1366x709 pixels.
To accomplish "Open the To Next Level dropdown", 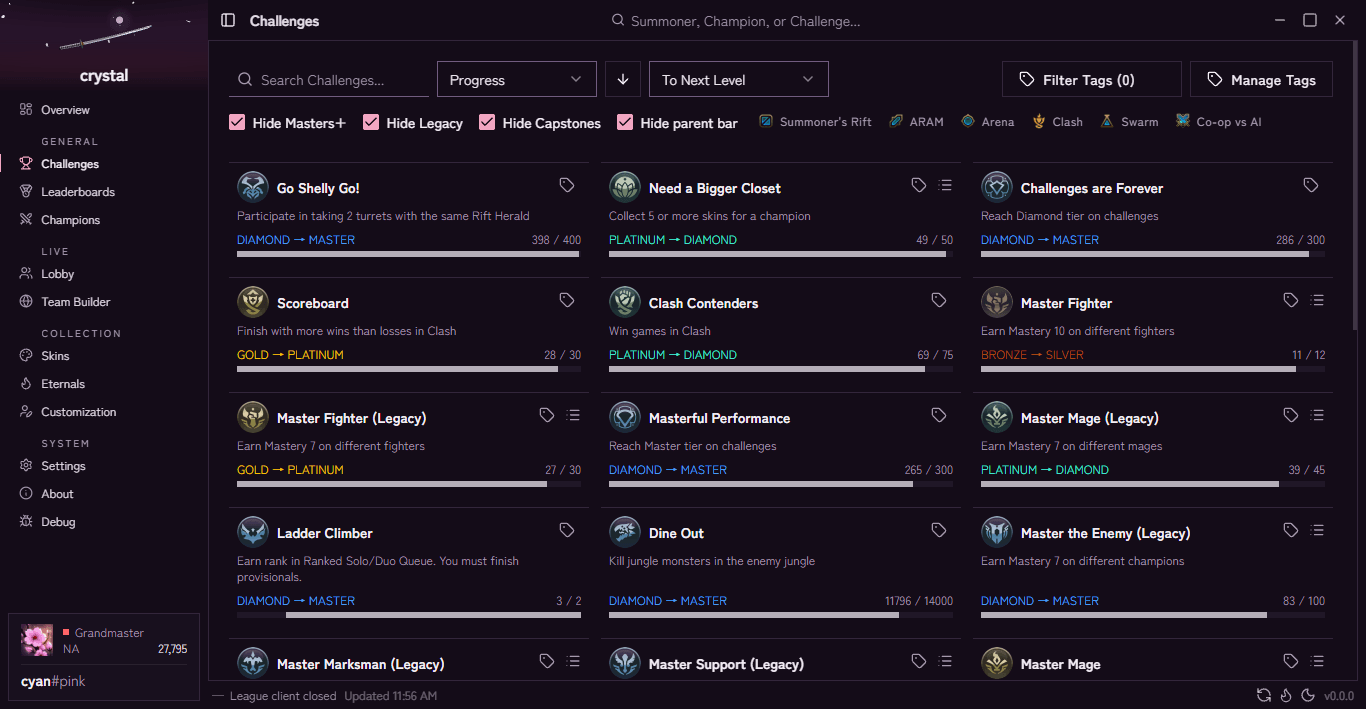I will coord(739,79).
